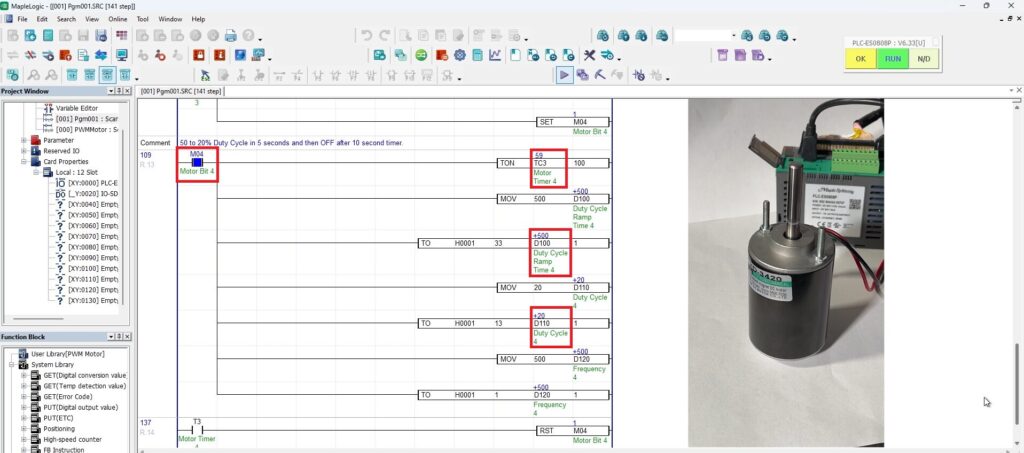Collapse the Local : 12 Slot node
Screen dimensions: 1024x453
pyautogui.click(x=37, y=172)
